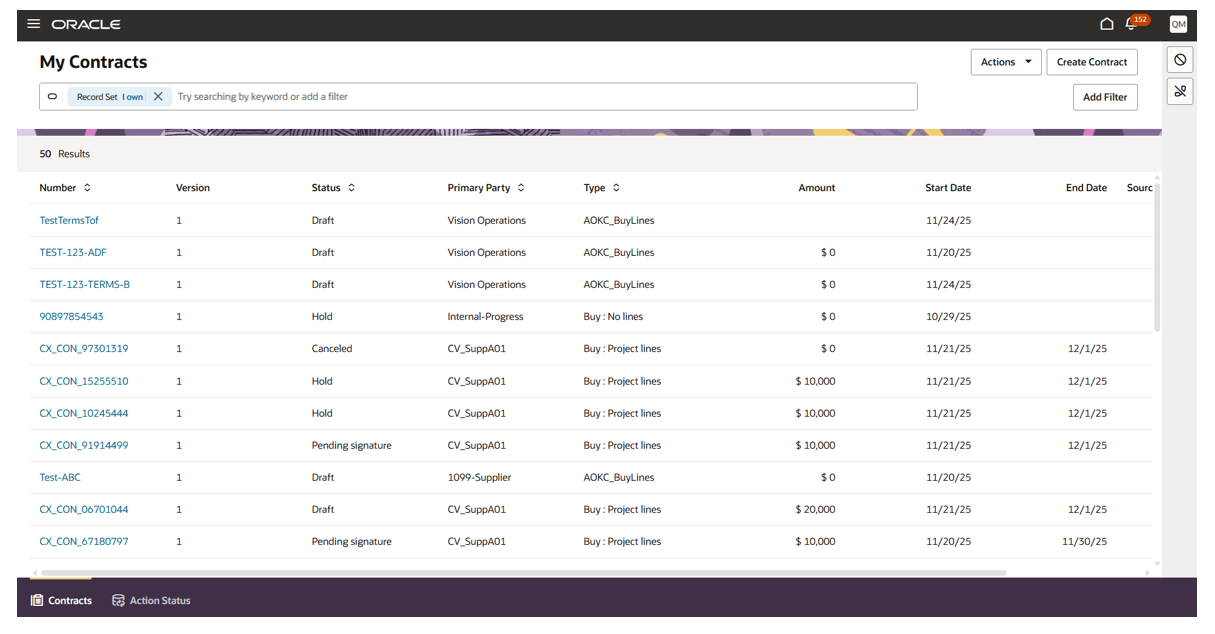Click the Action Status tab icon
This screenshot has height=634, width=1215.
click(x=118, y=601)
